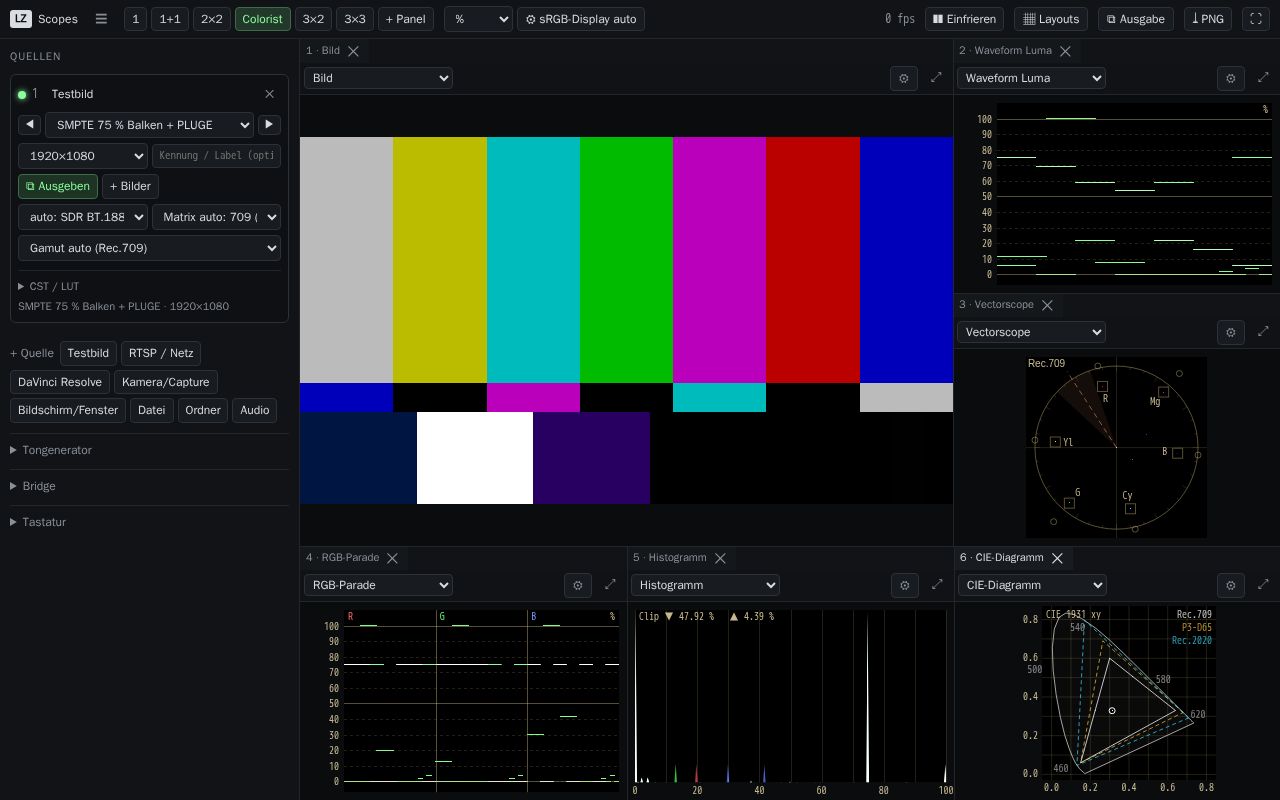Close the Histogramm panel tab
This screenshot has width=1280, height=800.
tap(720, 558)
